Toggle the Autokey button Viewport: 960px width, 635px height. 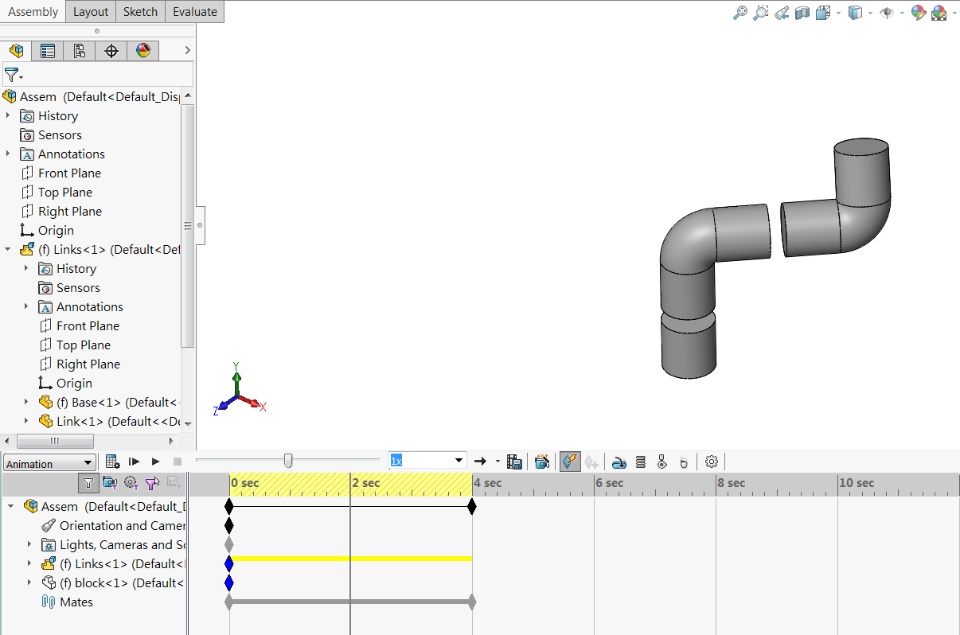(x=570, y=461)
